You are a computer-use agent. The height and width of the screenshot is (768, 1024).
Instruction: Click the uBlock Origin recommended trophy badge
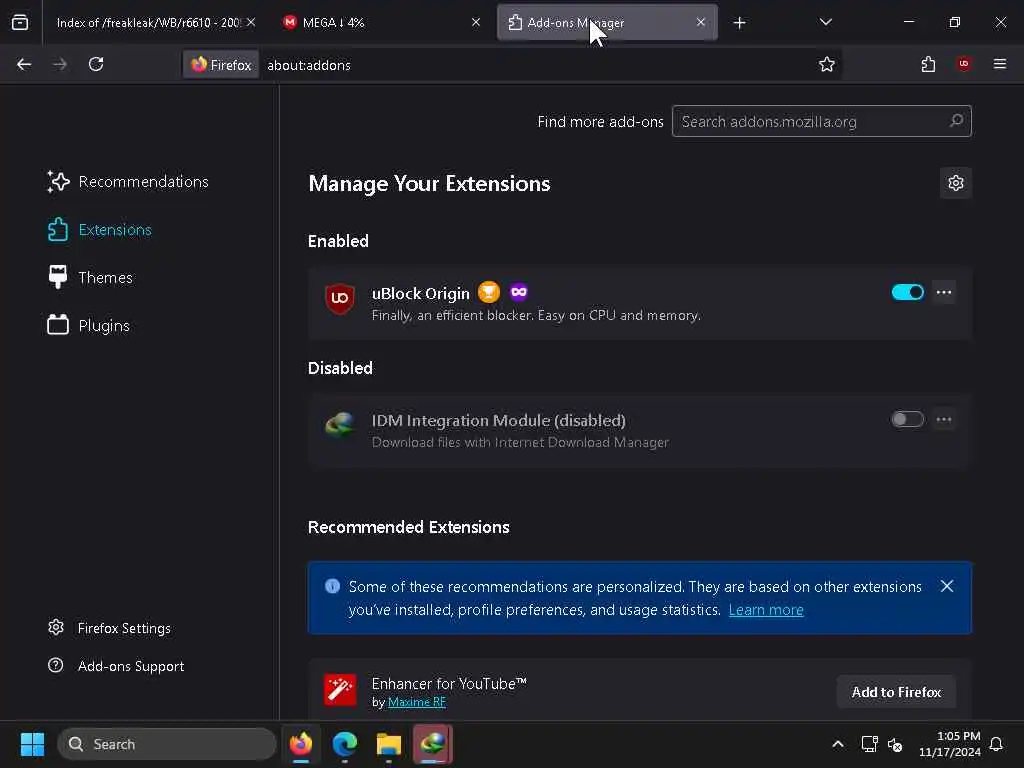[488, 292]
